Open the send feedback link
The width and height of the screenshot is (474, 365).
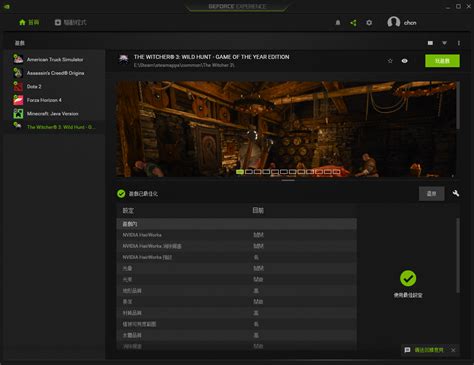pyautogui.click(x=429, y=350)
